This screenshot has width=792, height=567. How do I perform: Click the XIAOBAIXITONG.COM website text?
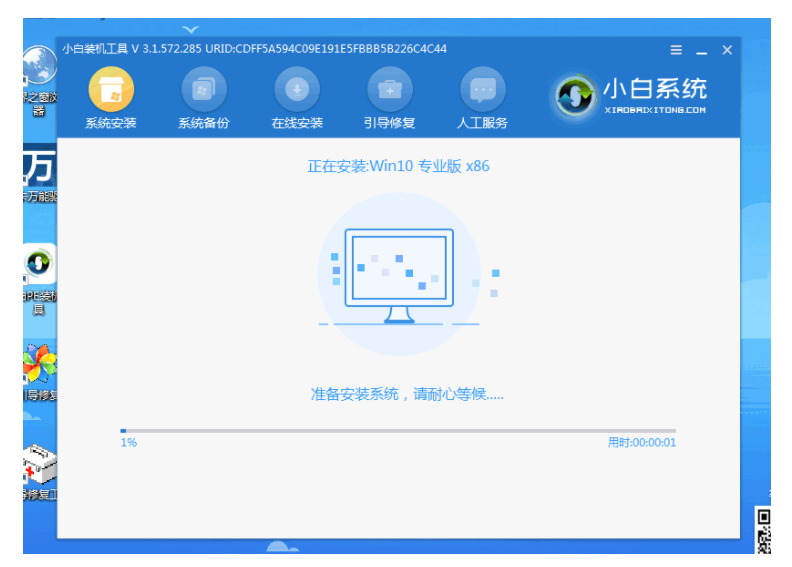click(654, 110)
